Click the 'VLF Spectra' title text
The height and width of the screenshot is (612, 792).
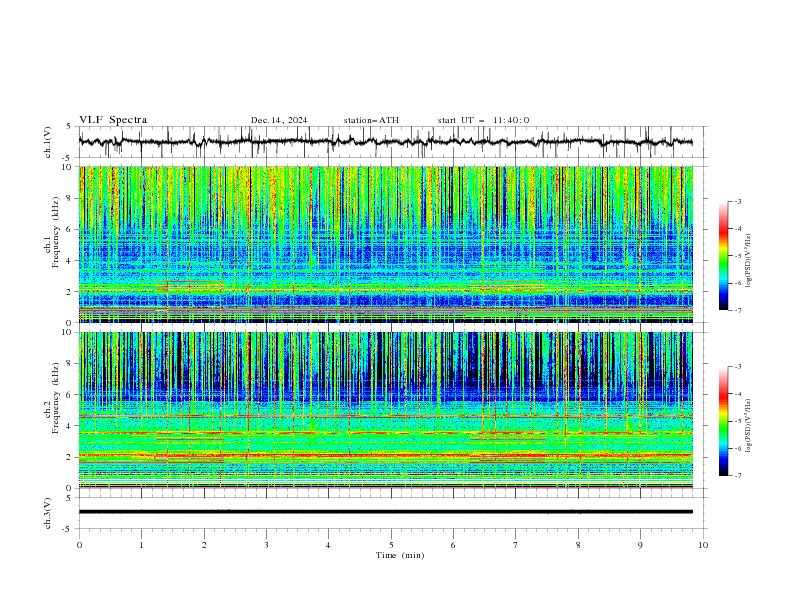[113, 120]
